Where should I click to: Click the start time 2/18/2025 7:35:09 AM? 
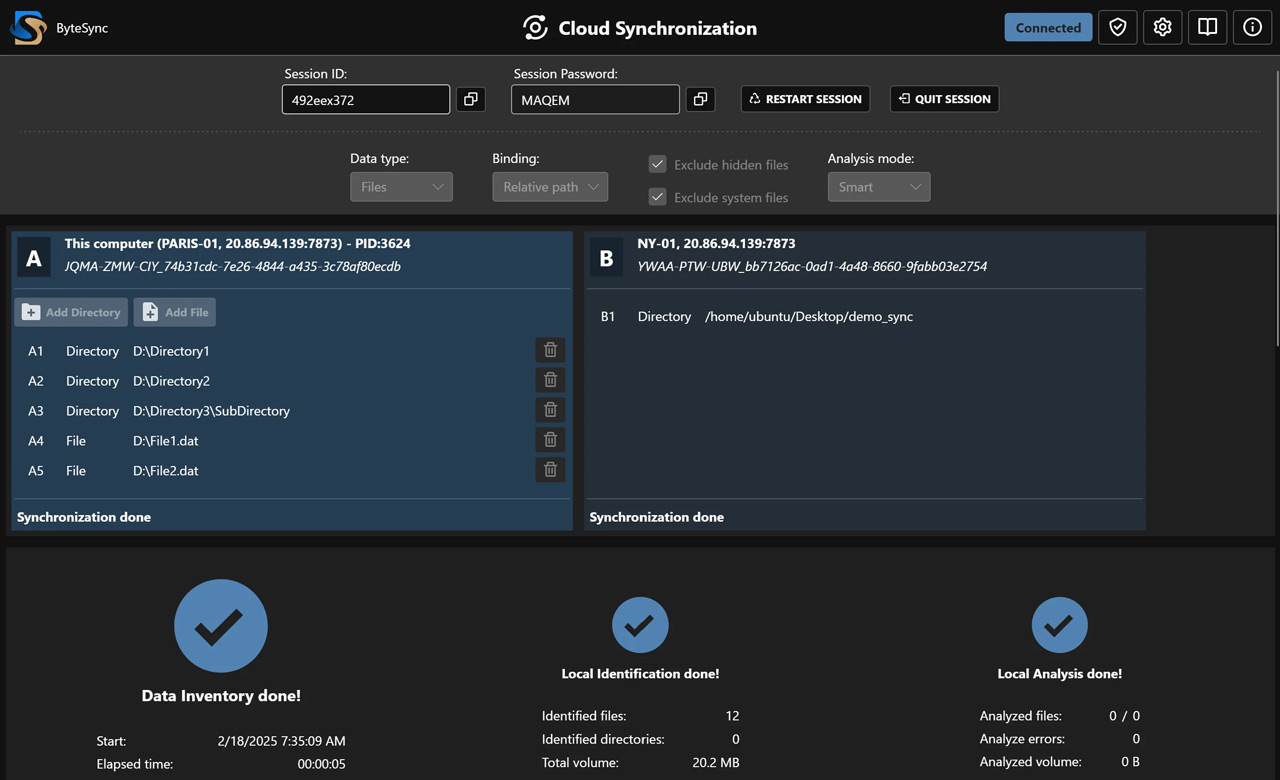click(281, 741)
